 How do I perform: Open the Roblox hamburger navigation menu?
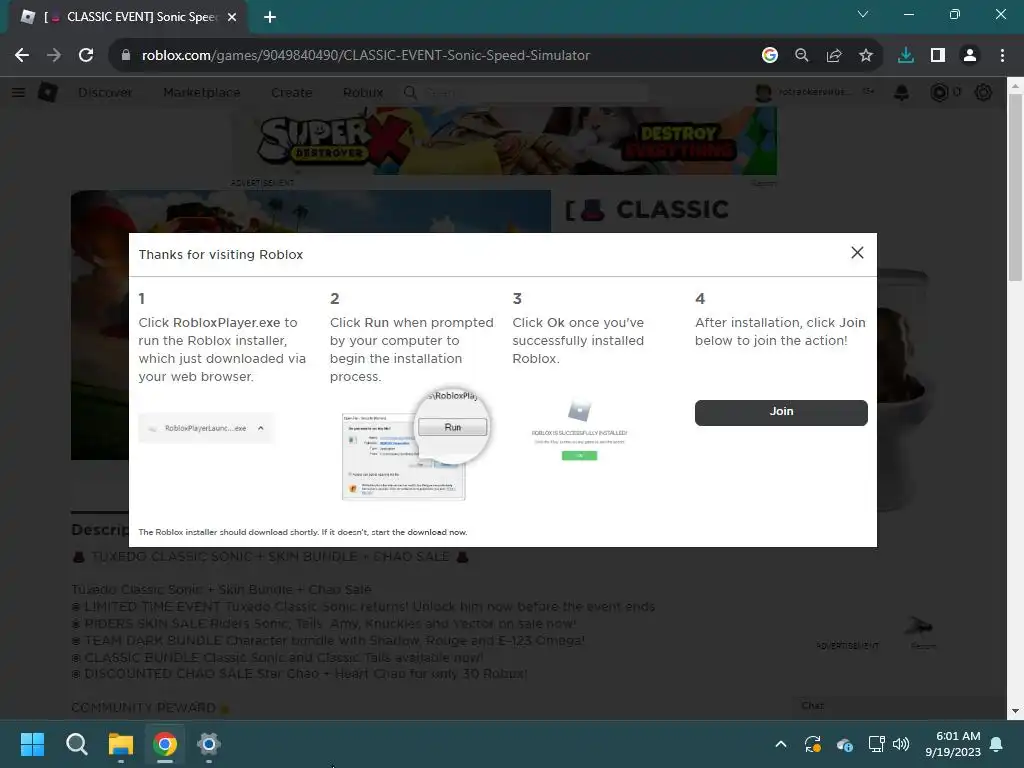[18, 93]
